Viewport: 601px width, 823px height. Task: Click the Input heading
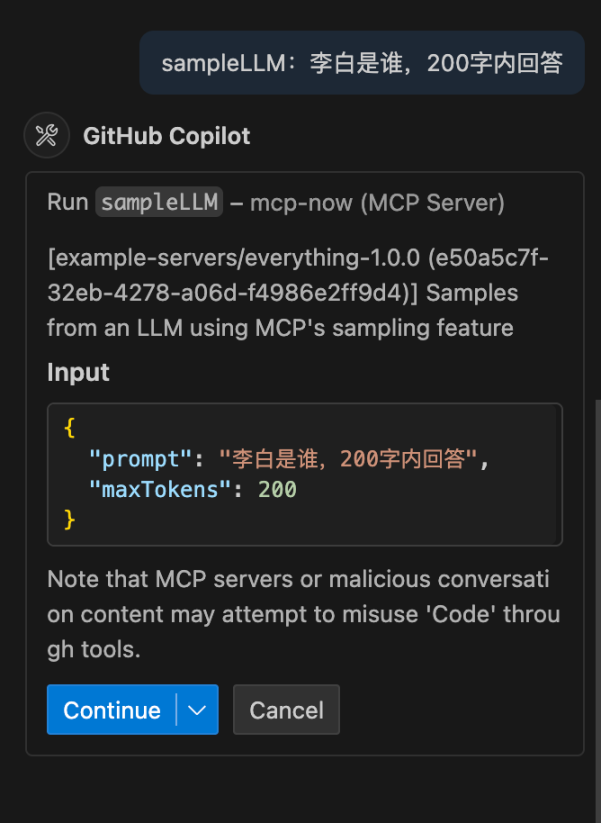coord(78,373)
